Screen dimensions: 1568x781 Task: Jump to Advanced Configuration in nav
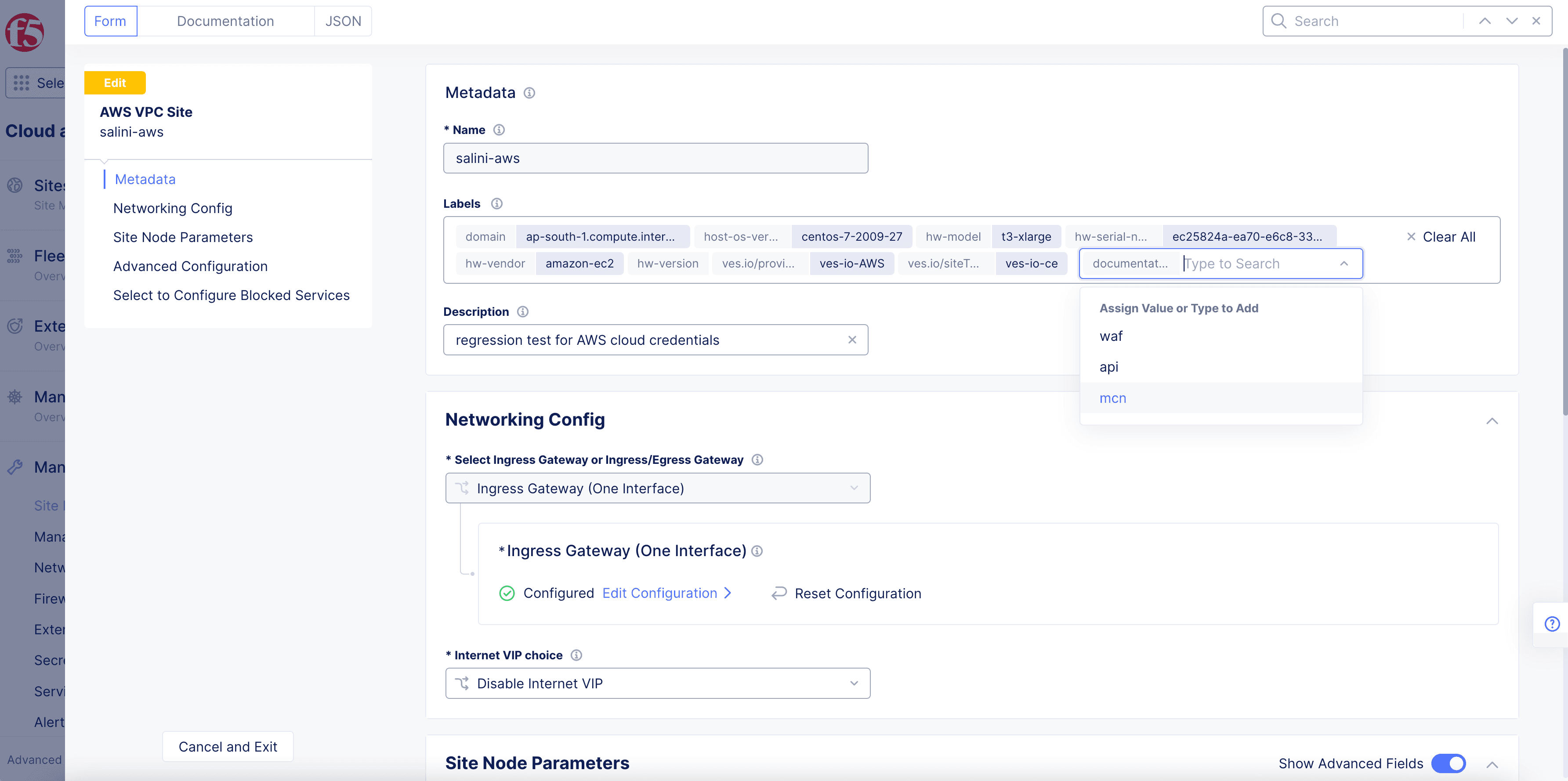coord(191,267)
